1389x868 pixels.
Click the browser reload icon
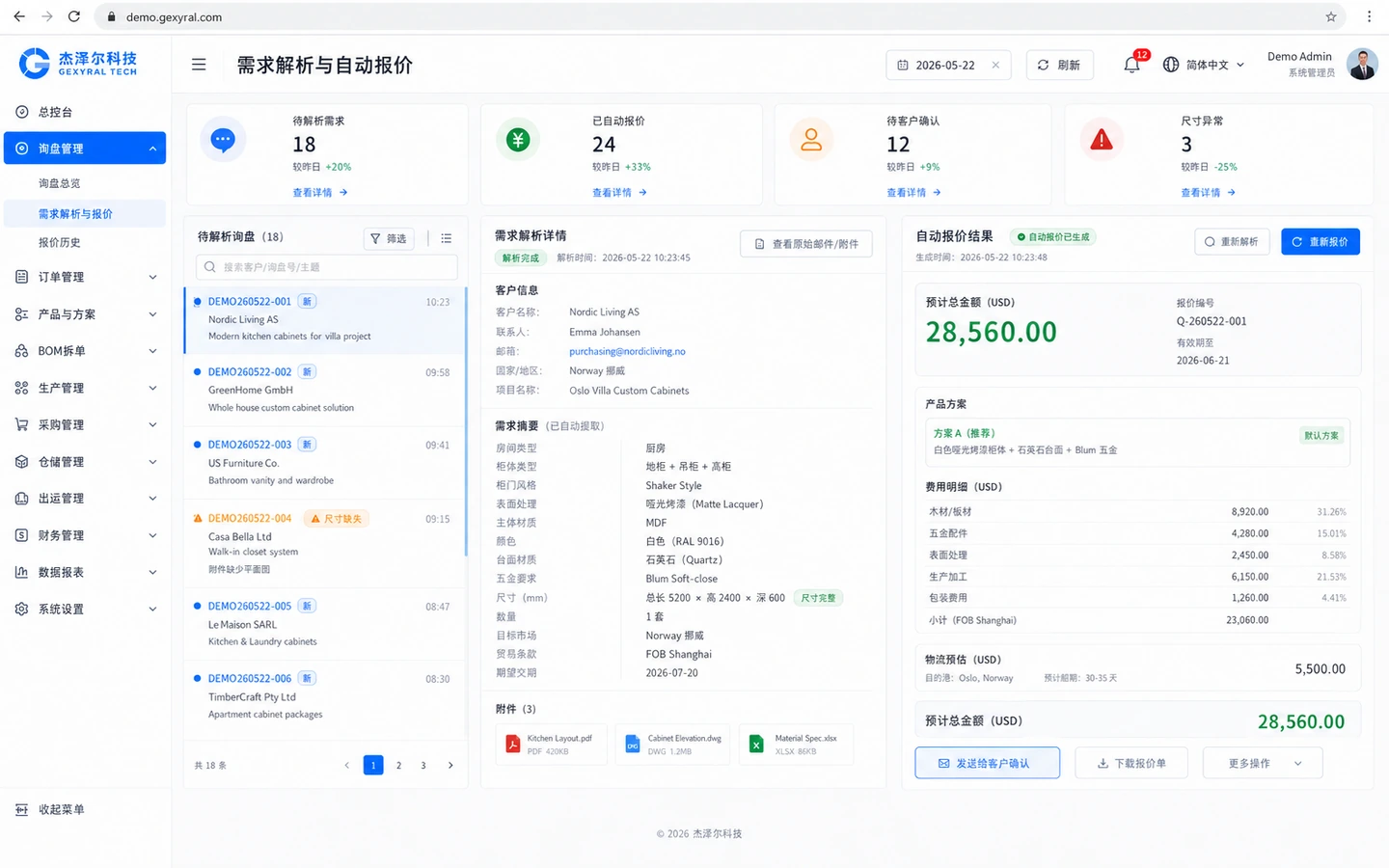pos(74,16)
